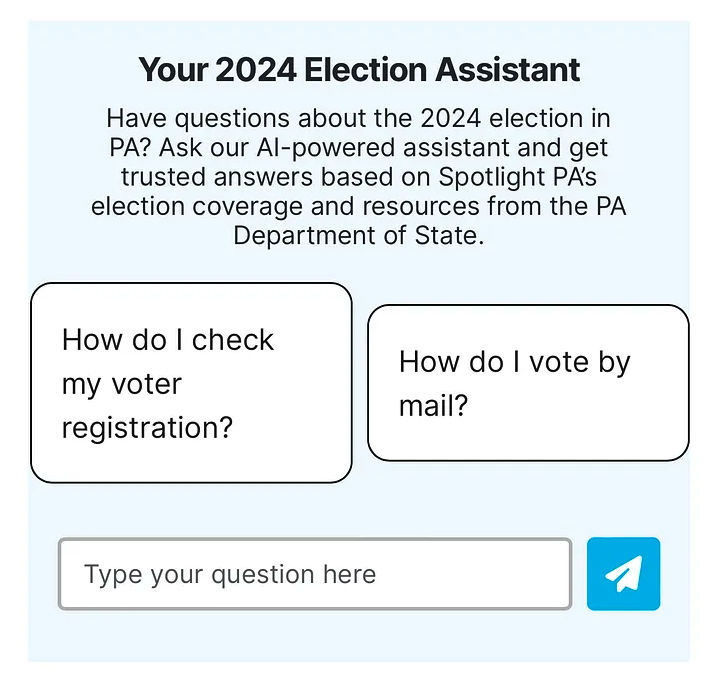Tap the voter registration suggested question card

point(191,383)
